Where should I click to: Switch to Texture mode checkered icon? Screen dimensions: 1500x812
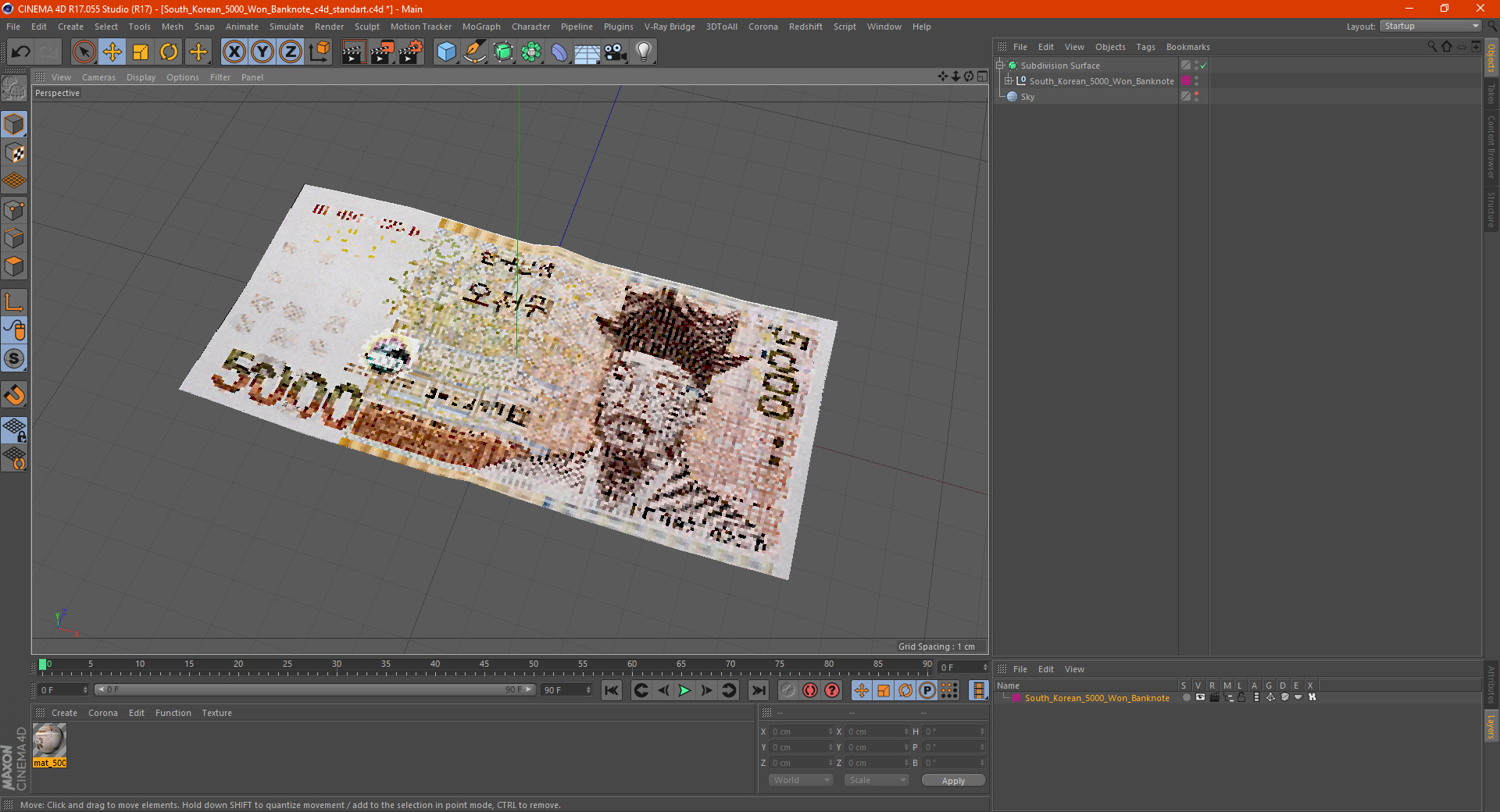(x=14, y=152)
